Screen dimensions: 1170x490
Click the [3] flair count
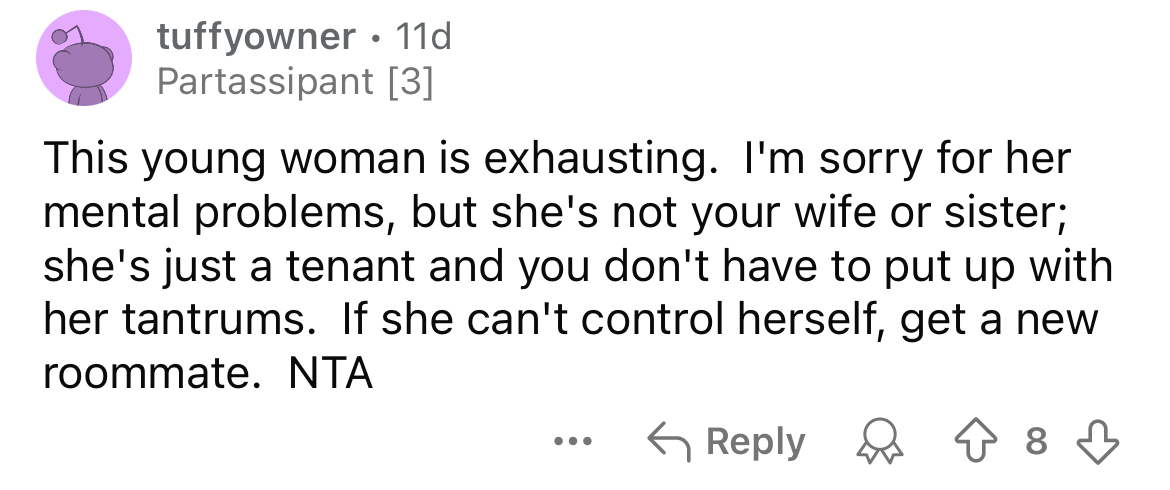(410, 82)
